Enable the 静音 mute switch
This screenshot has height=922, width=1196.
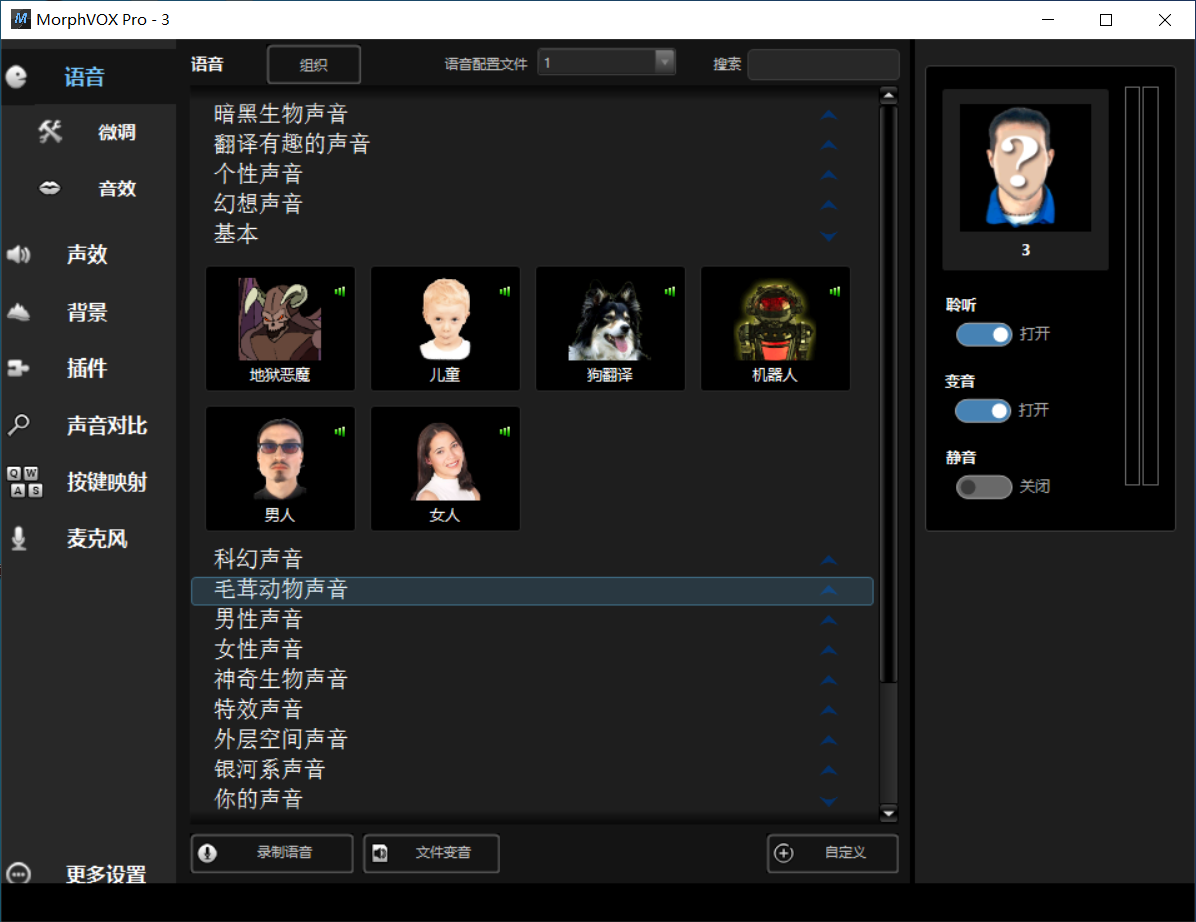click(x=984, y=487)
